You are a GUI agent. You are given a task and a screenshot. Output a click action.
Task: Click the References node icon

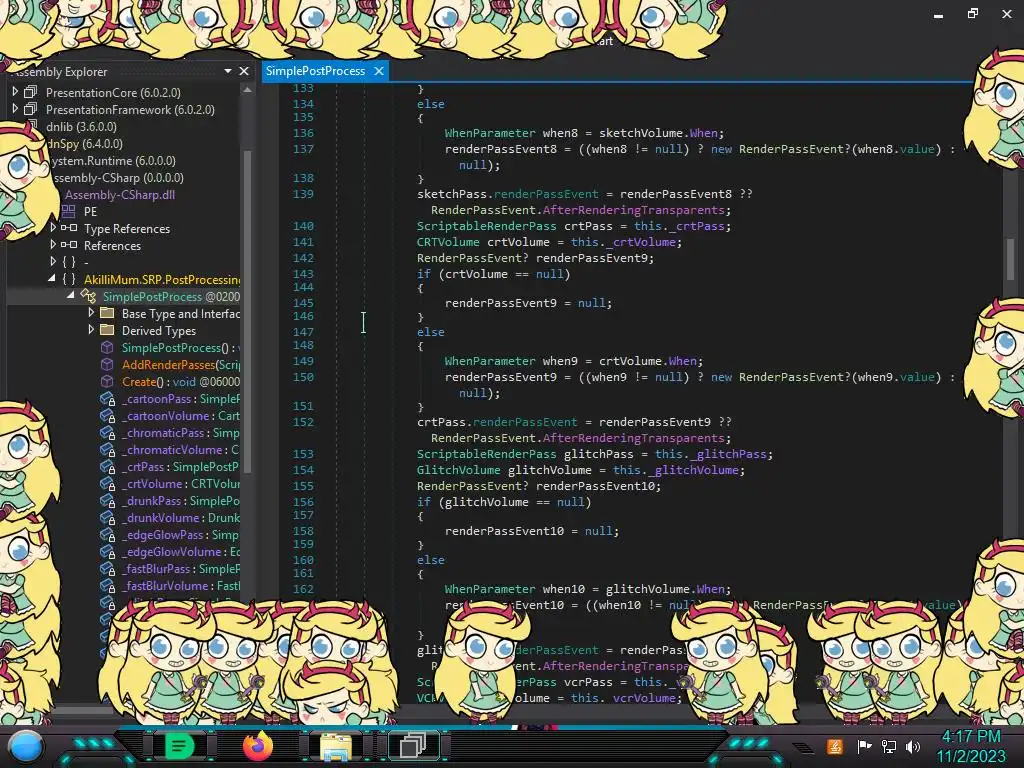point(69,245)
